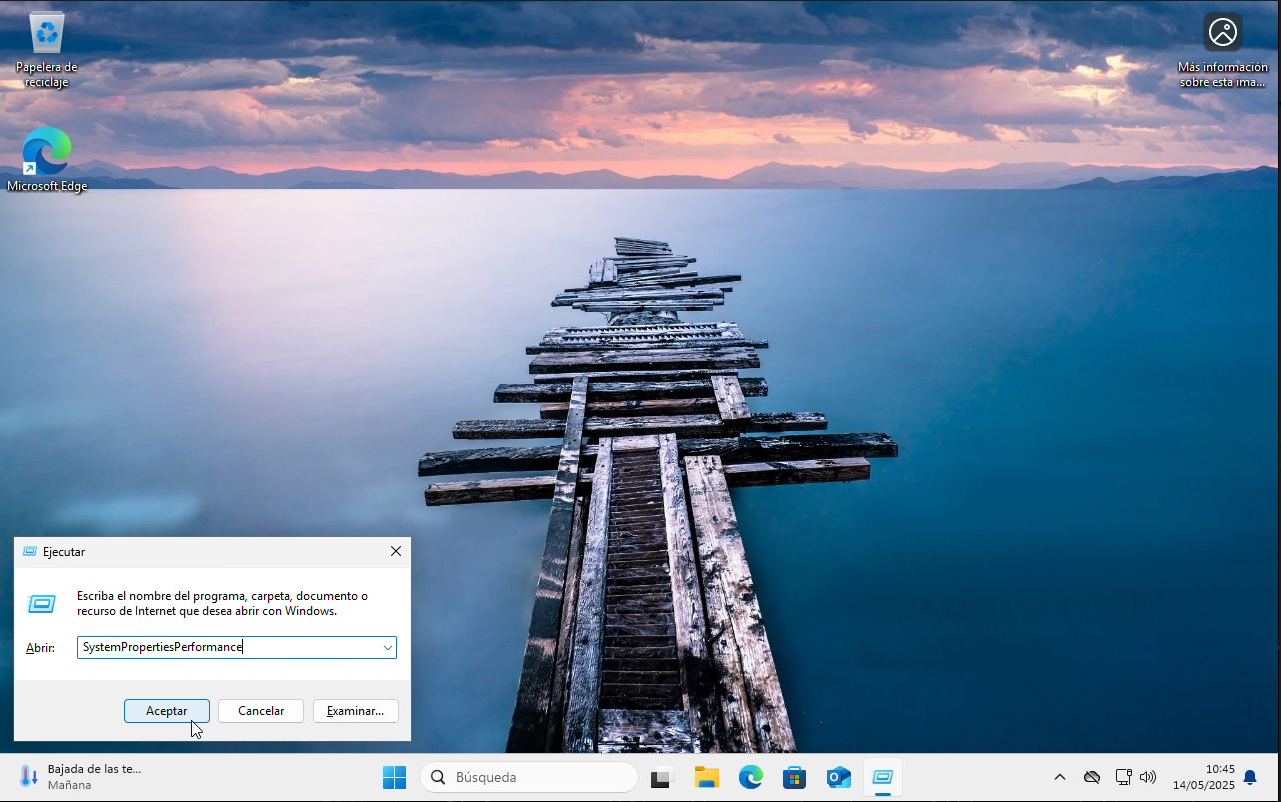1281x802 pixels.
Task: Open the weather widget in the taskbar
Action: pyautogui.click(x=80, y=777)
